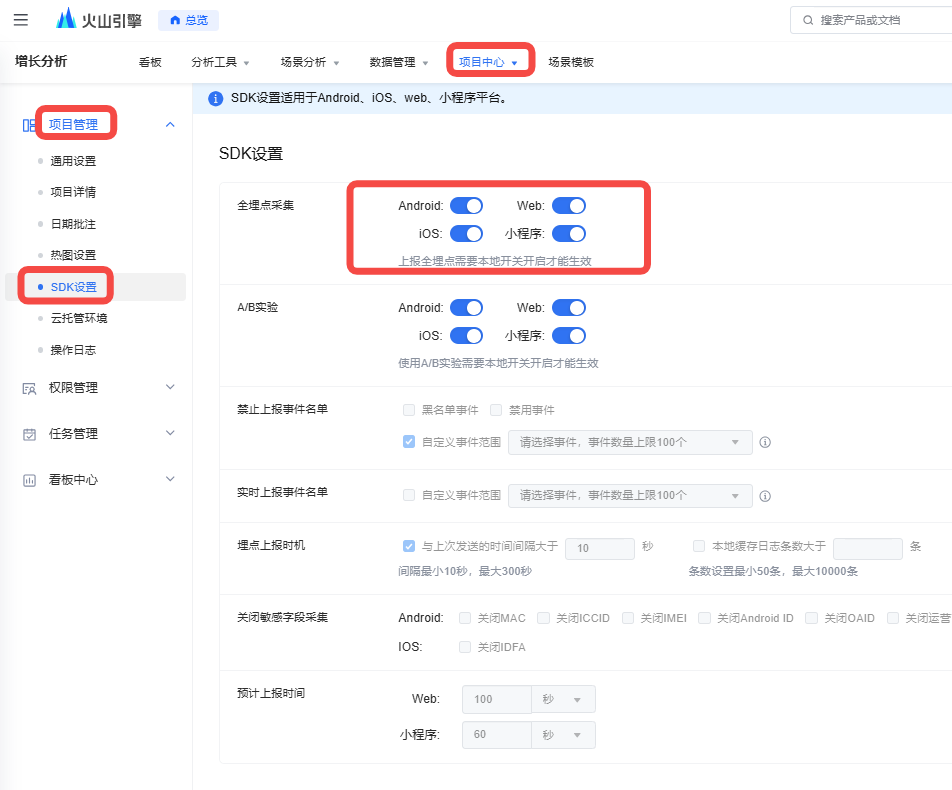Open the 场景模板 top navigation tab
952x790 pixels.
571,62
